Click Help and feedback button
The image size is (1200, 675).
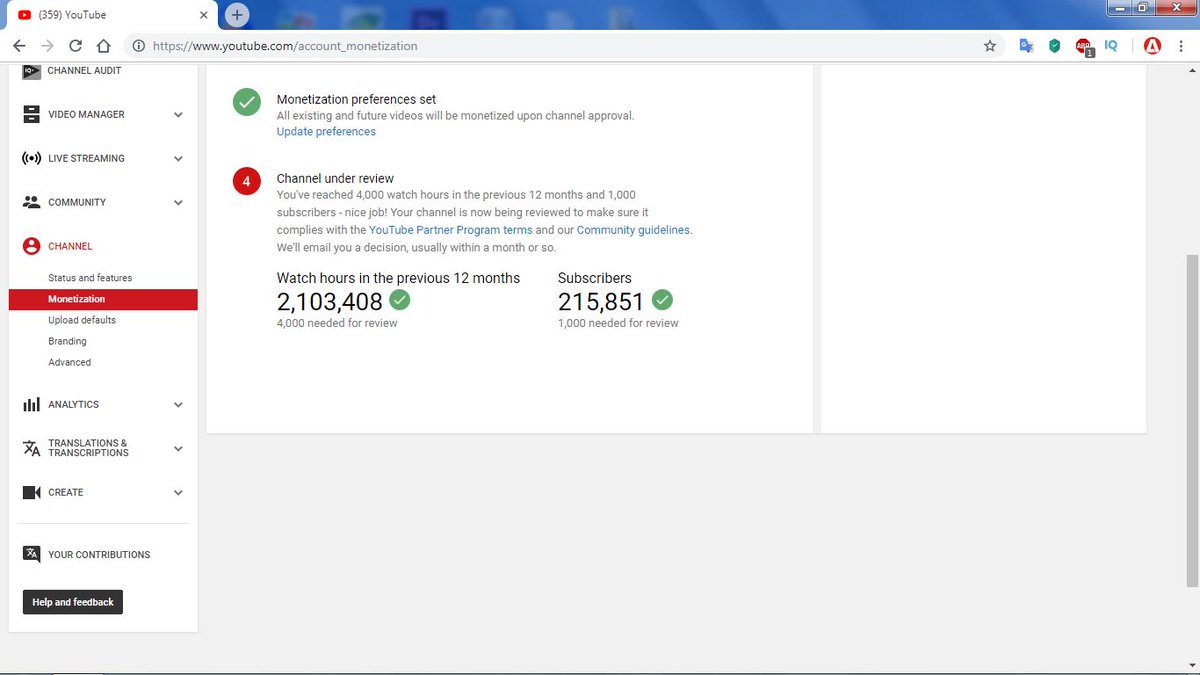click(x=73, y=602)
